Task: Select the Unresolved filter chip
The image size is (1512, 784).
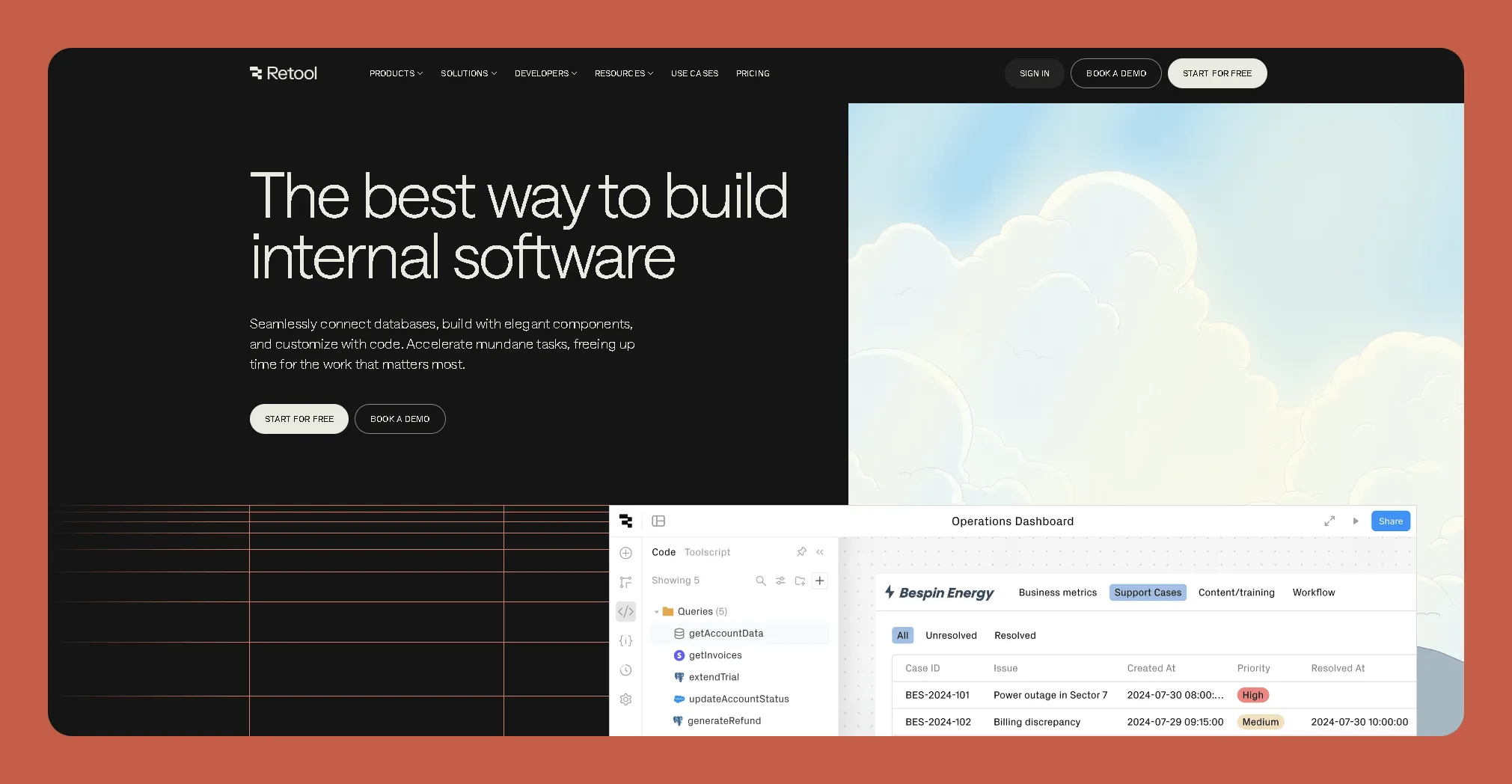Action: (x=950, y=635)
